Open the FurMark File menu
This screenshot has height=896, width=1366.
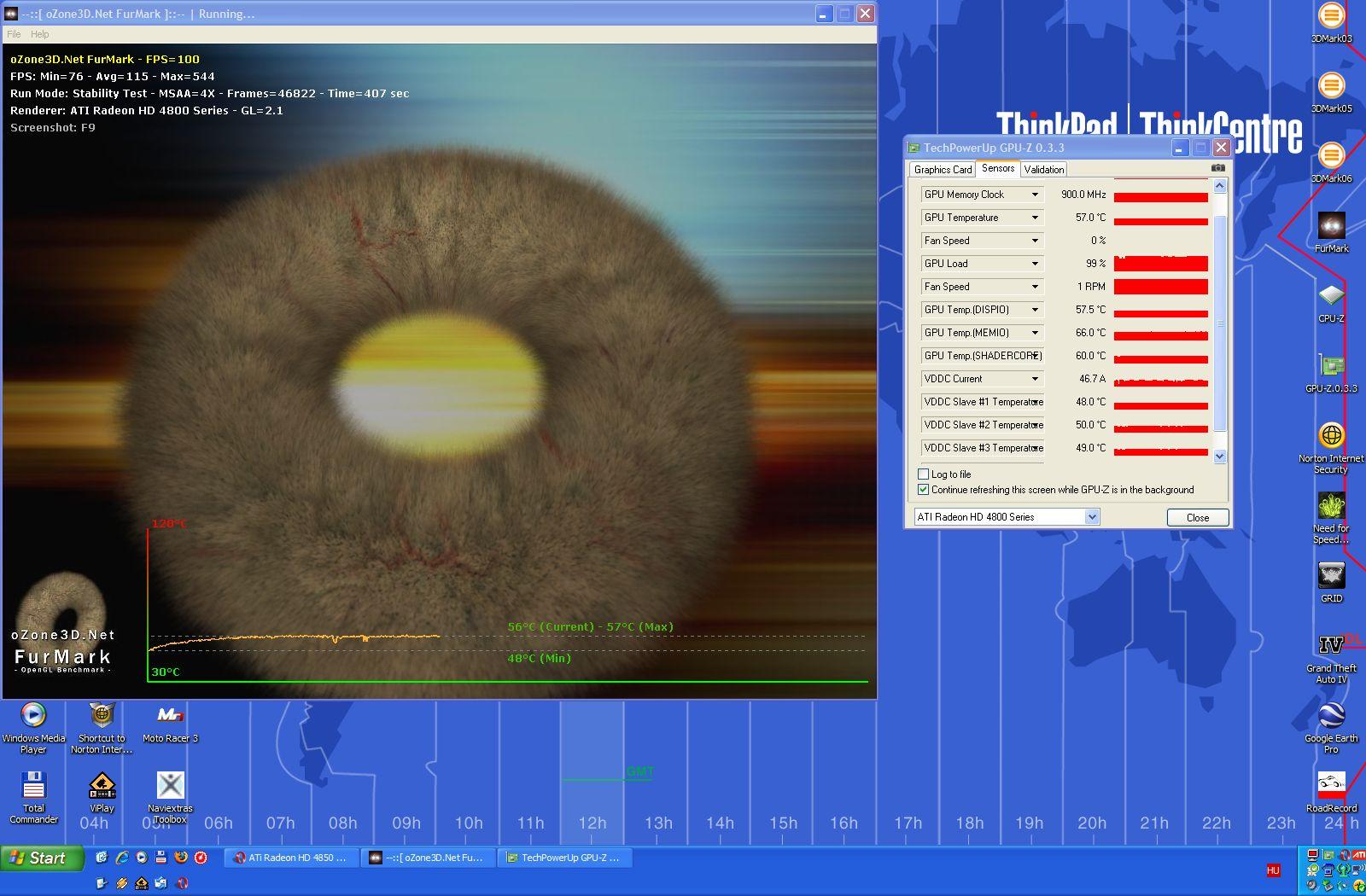click(14, 34)
